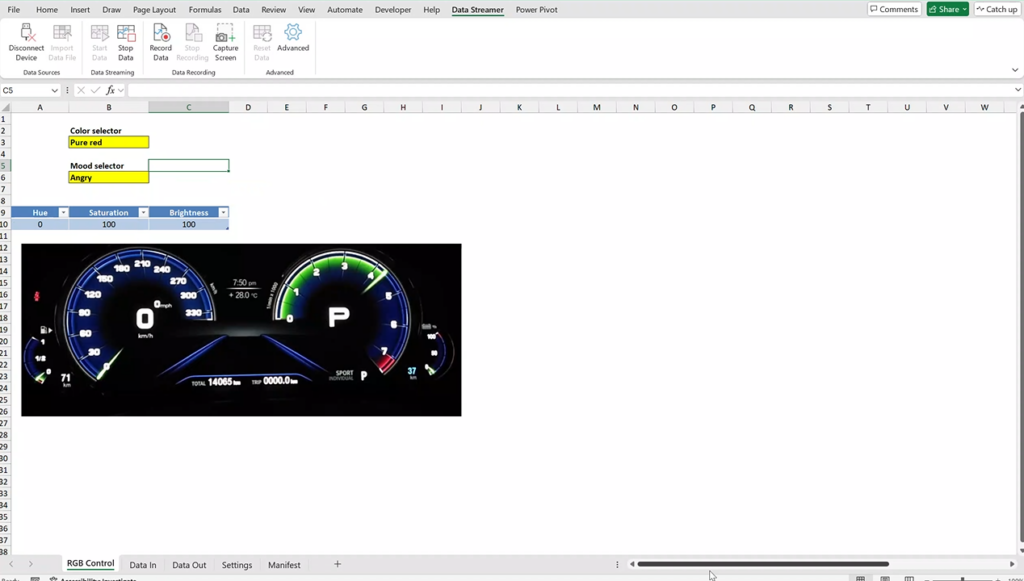1024x581 pixels.
Task: Open the Power Pivot ribbon tab
Action: coord(536,10)
